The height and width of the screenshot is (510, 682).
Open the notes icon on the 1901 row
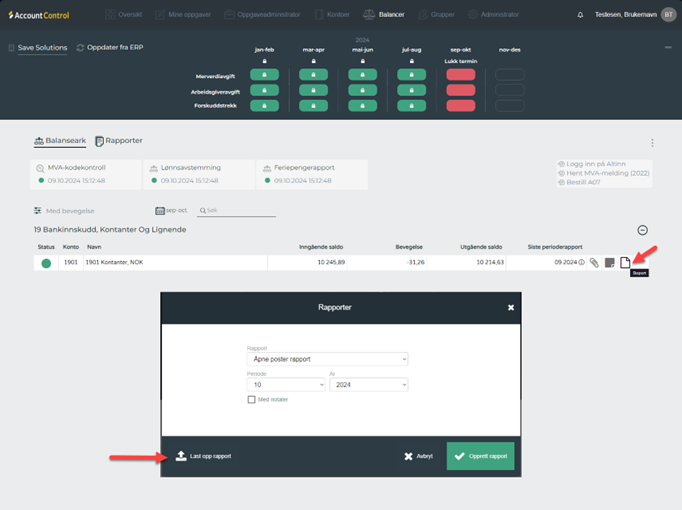click(x=609, y=263)
